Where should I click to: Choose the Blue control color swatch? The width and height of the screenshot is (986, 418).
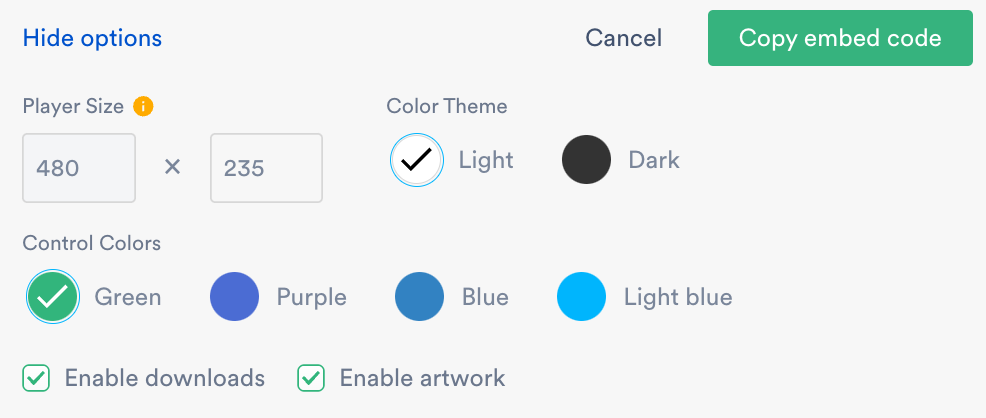[419, 297]
